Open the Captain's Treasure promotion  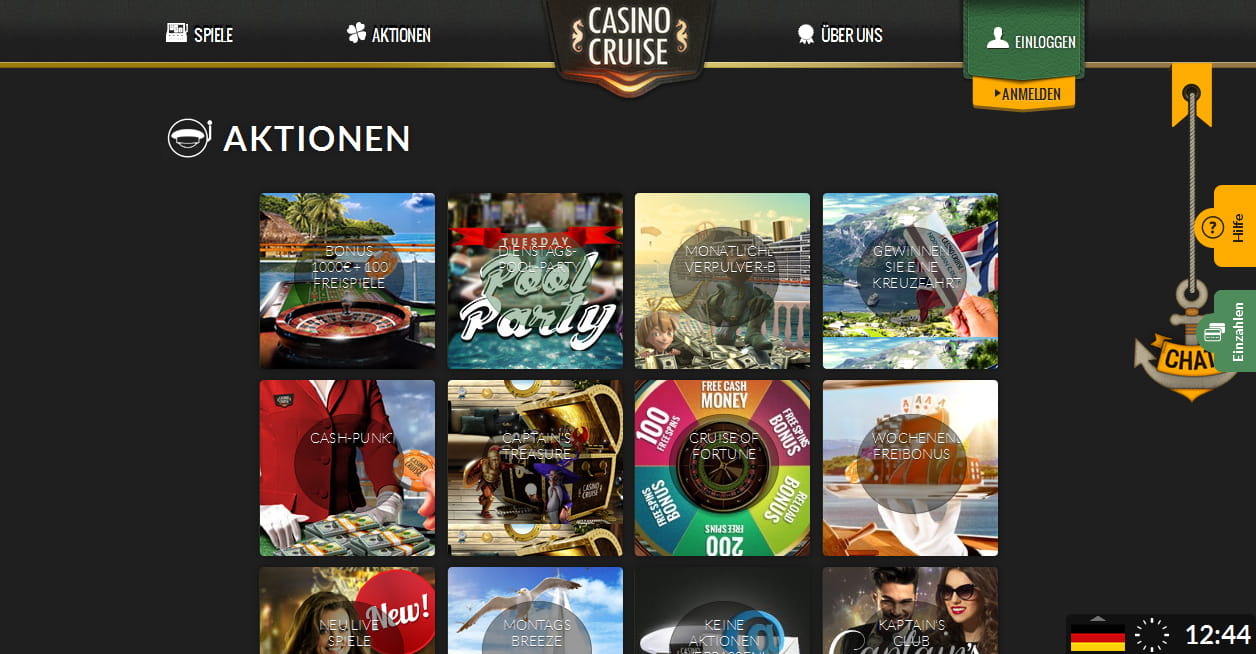click(x=535, y=468)
